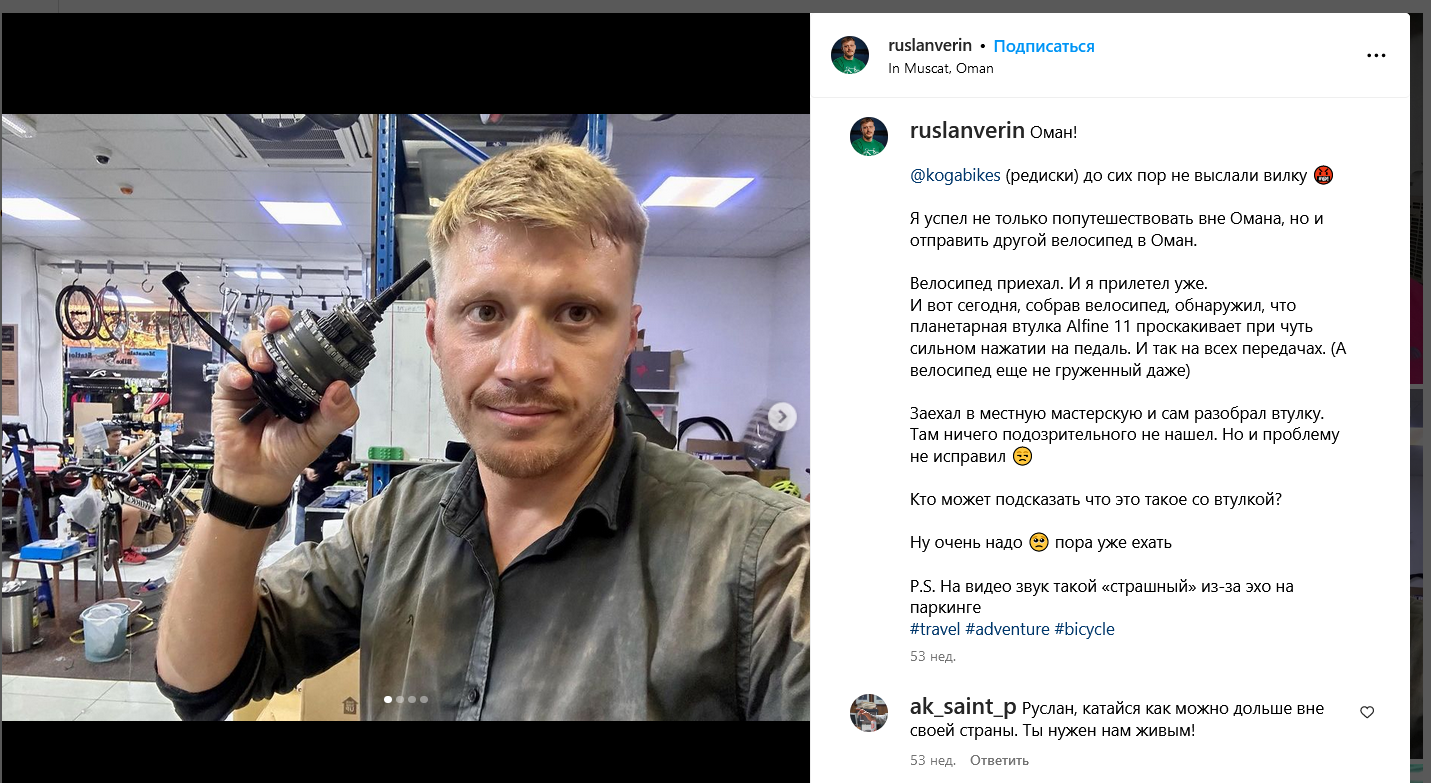Click Подписаться to follow ruslanverin
Screen dimensions: 1431x783
[1044, 46]
